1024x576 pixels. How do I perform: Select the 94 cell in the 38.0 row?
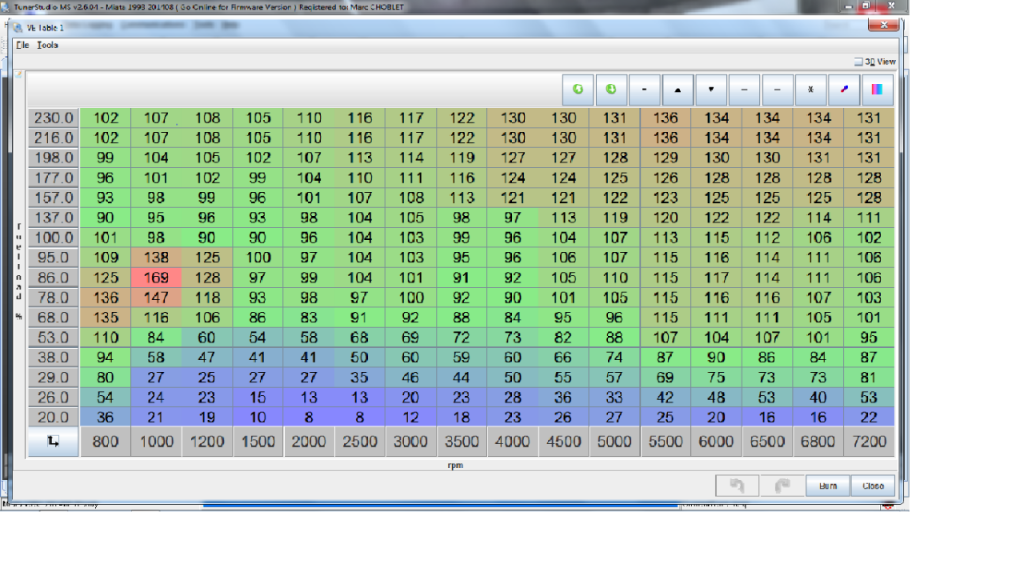click(105, 357)
